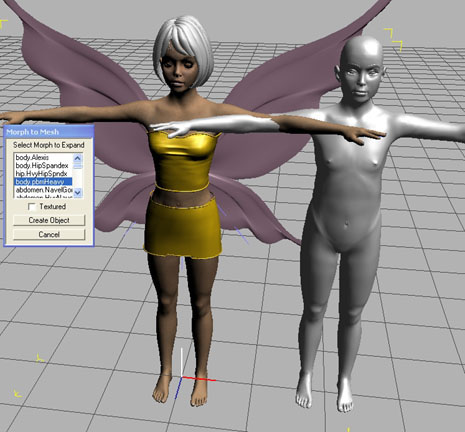
Task: Click the yellow skirt on the fairy figure
Action: click(183, 227)
